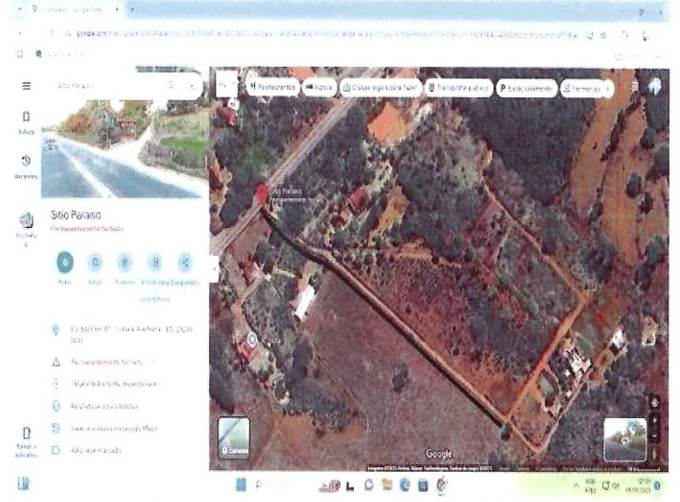Click the Transporte público chip

click(460, 87)
